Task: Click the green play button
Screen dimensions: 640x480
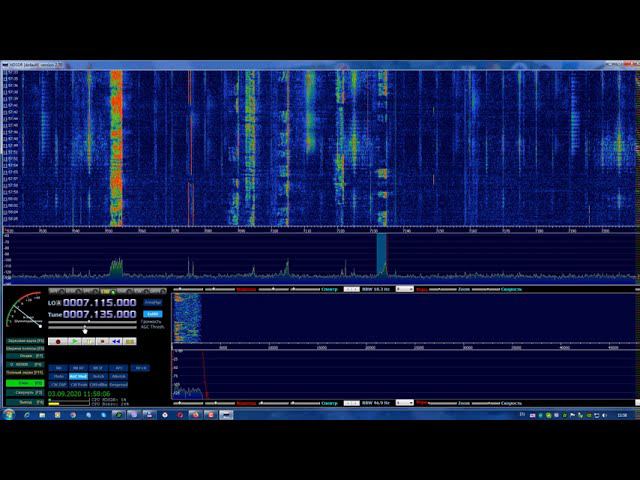Action: 74,341
